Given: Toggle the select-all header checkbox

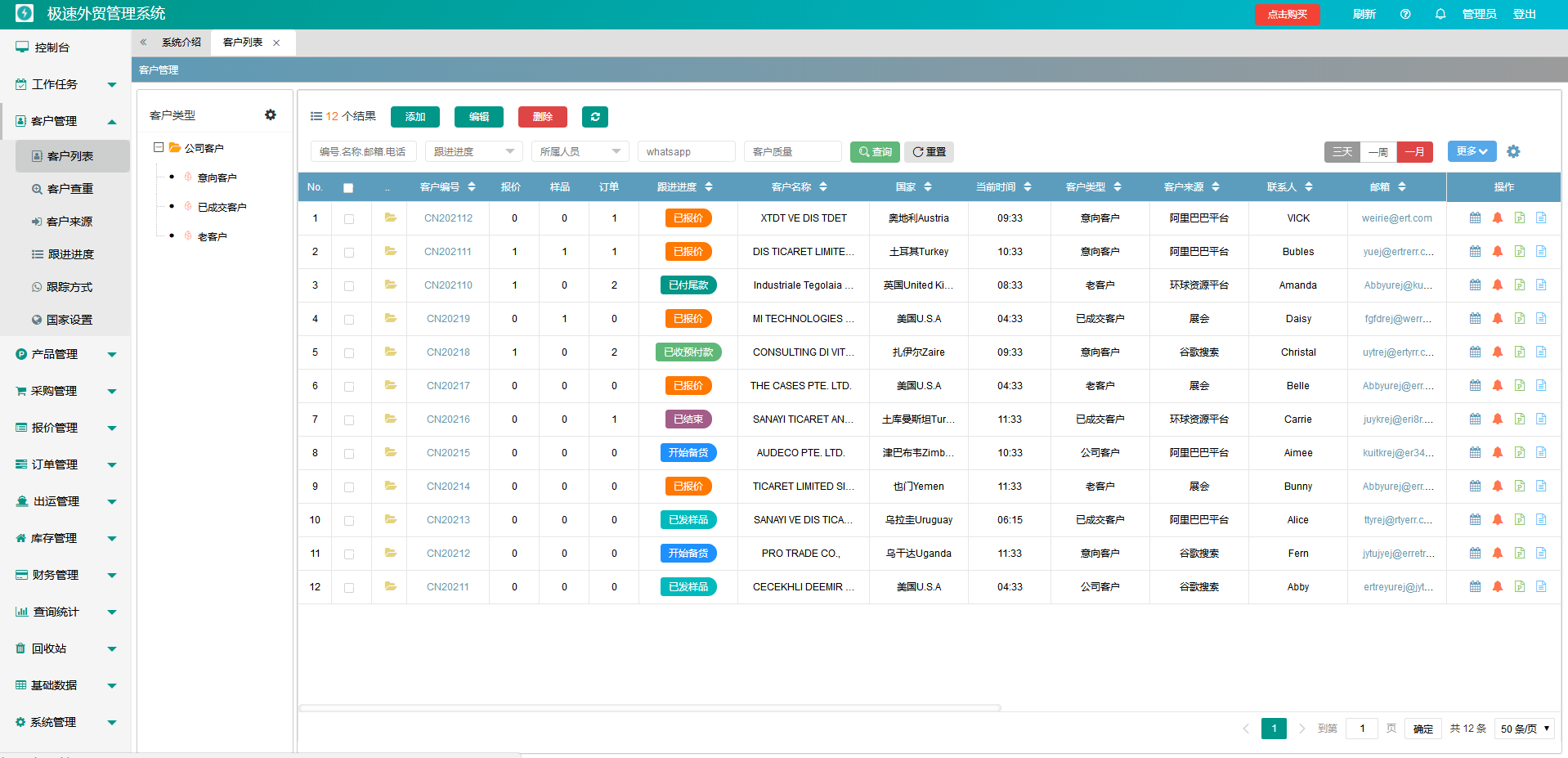Looking at the screenshot, I should pyautogui.click(x=348, y=188).
